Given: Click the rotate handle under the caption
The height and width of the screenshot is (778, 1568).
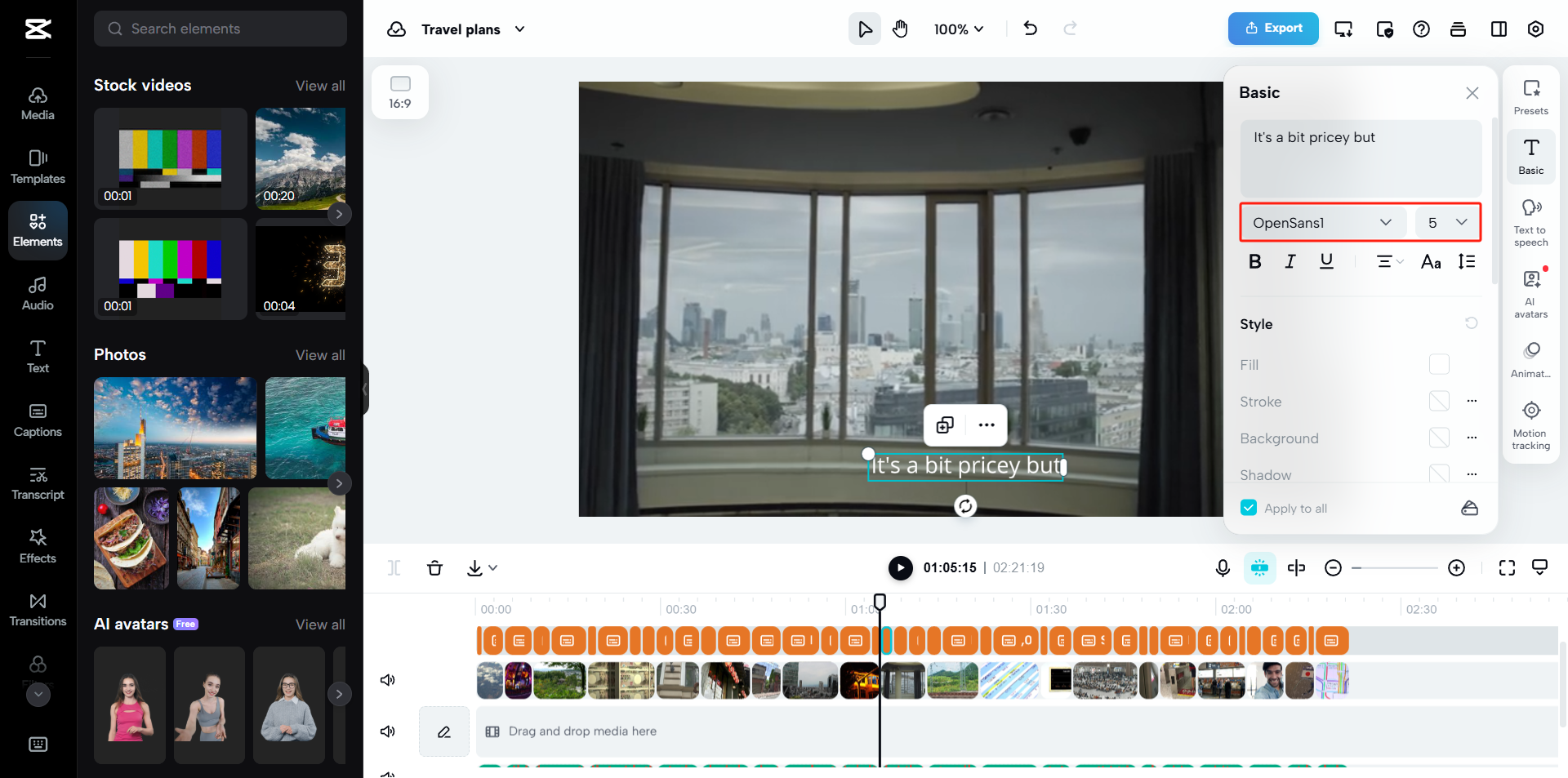Looking at the screenshot, I should click(x=965, y=506).
